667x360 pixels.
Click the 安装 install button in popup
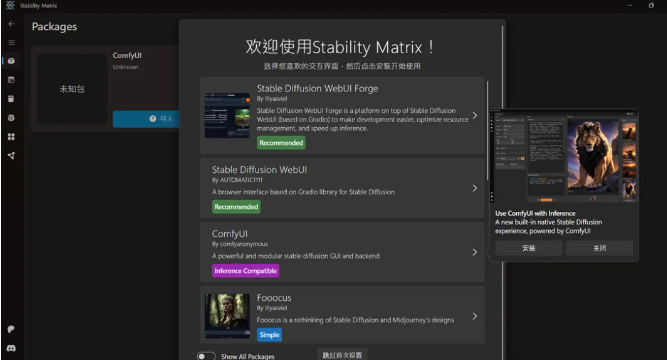529,248
